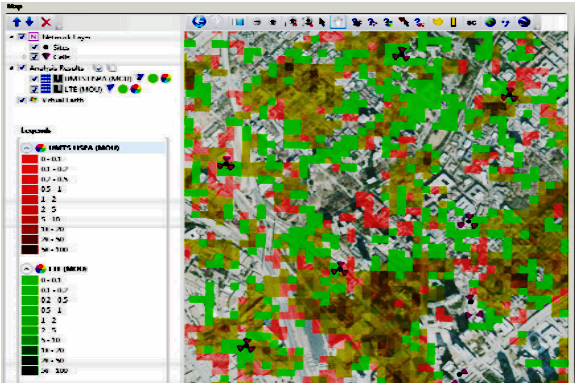This screenshot has width=576, height=385.
Task: Open filter for the LTE (MOU) layer
Action: (x=111, y=88)
